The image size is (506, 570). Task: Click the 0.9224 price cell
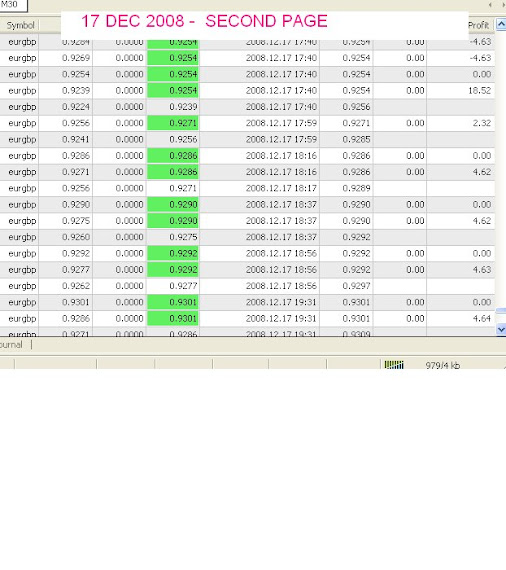[x=76, y=107]
